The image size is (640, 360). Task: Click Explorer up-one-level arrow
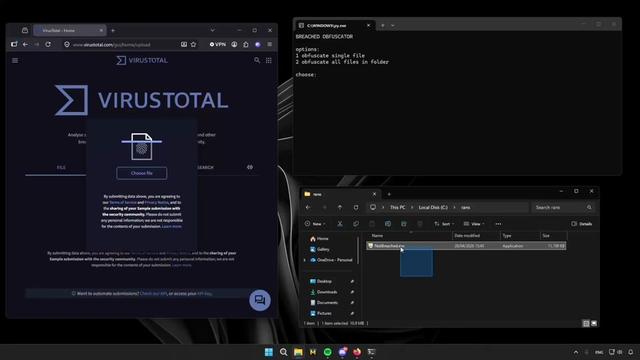340,207
